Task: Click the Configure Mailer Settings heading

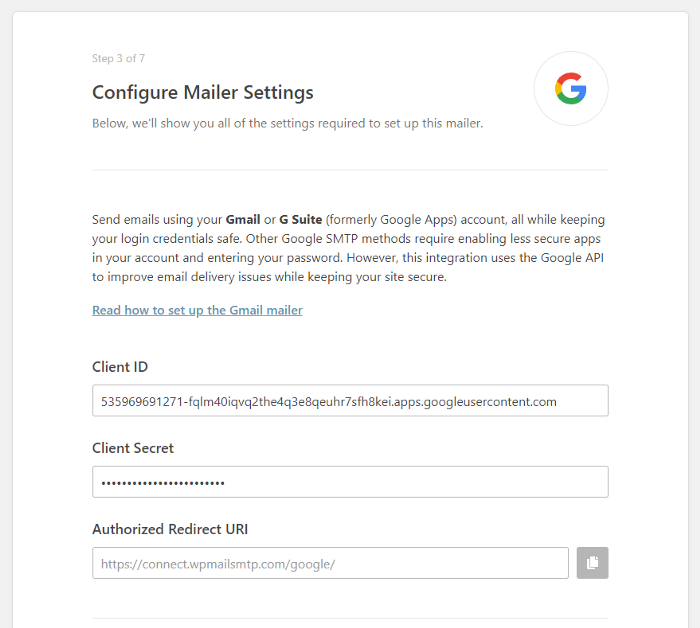Action: (203, 93)
